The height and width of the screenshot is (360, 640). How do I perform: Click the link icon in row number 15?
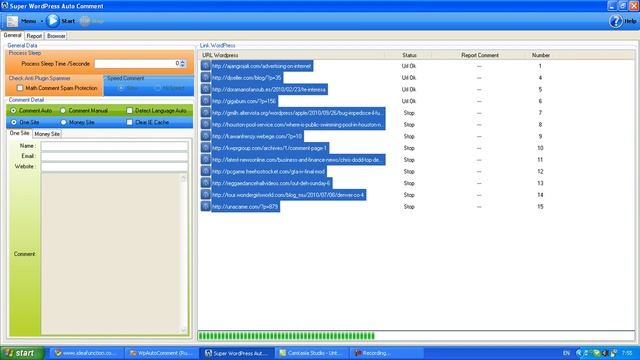coord(206,207)
